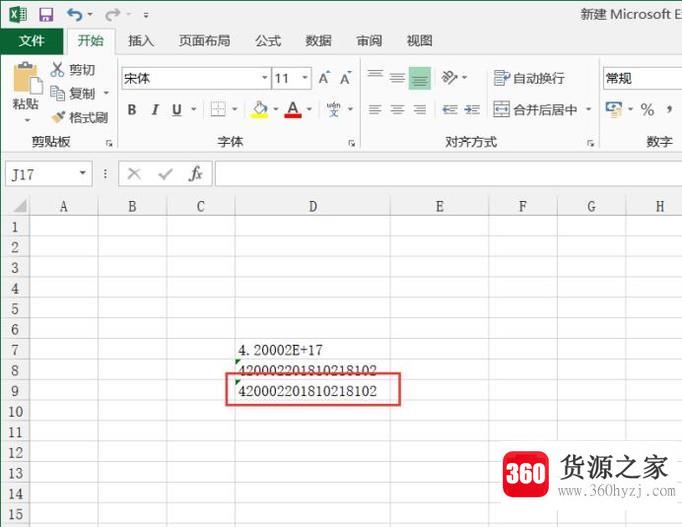Toggle 自动换行 wrap text

[529, 78]
